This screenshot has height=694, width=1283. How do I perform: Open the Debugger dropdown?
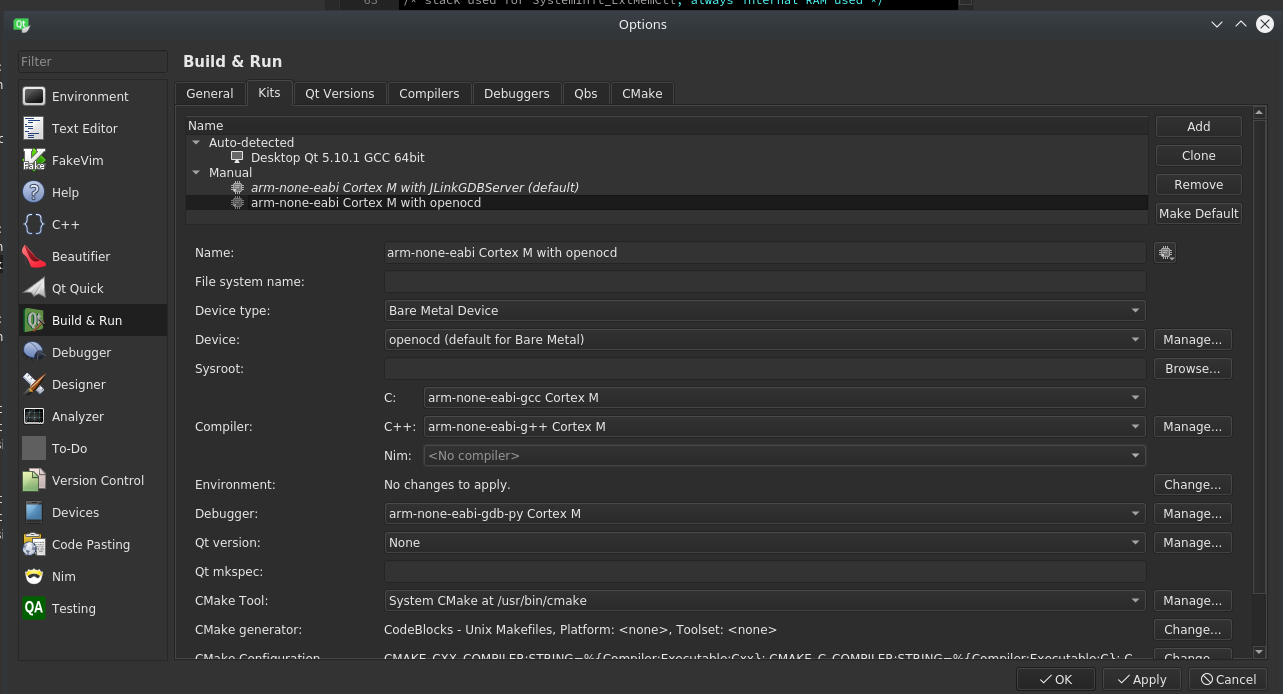[765, 514]
